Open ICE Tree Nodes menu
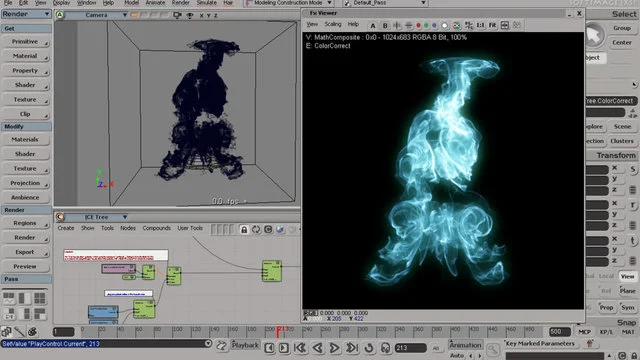 128,228
